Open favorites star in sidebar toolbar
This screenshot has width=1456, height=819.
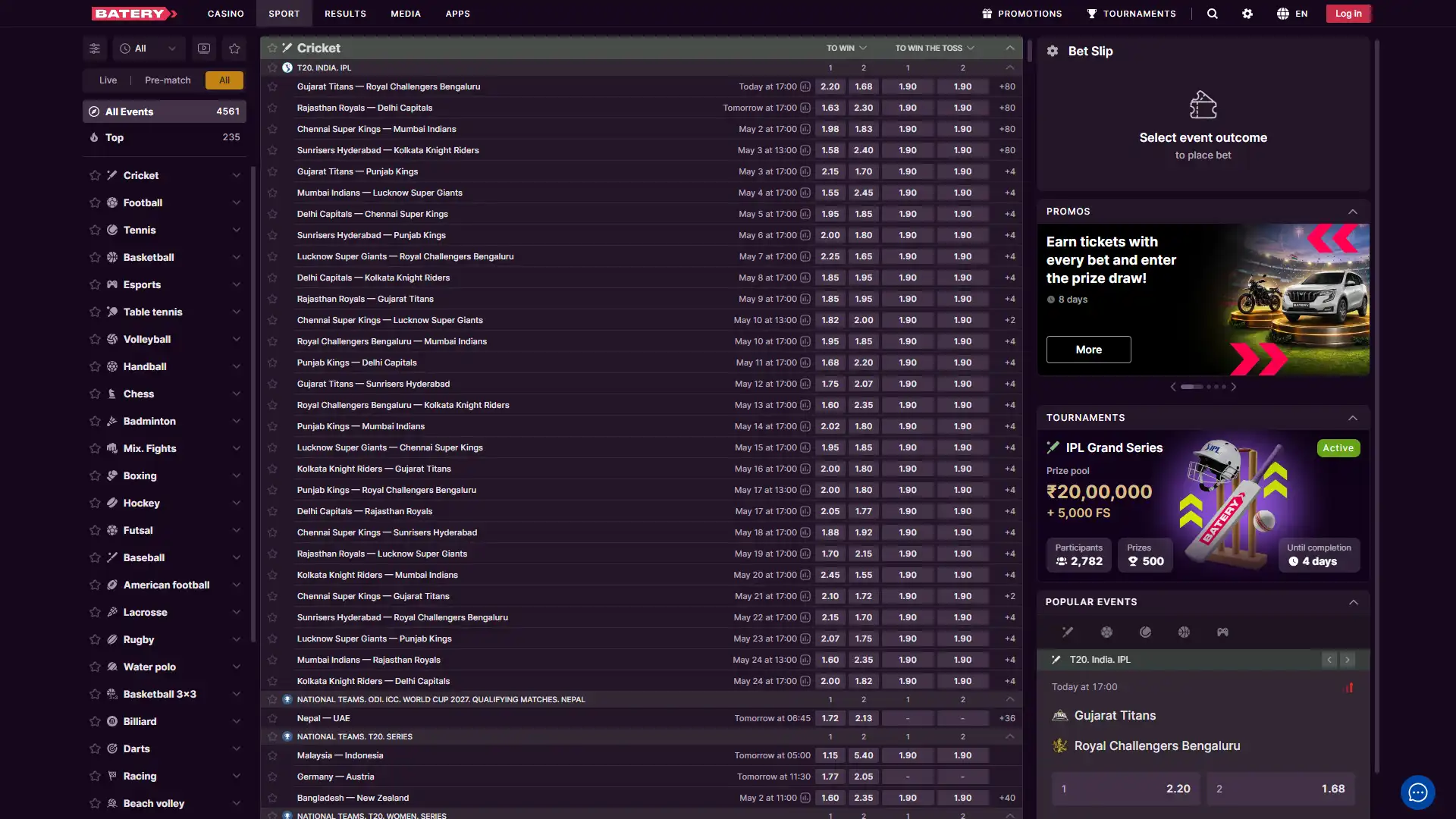(234, 49)
